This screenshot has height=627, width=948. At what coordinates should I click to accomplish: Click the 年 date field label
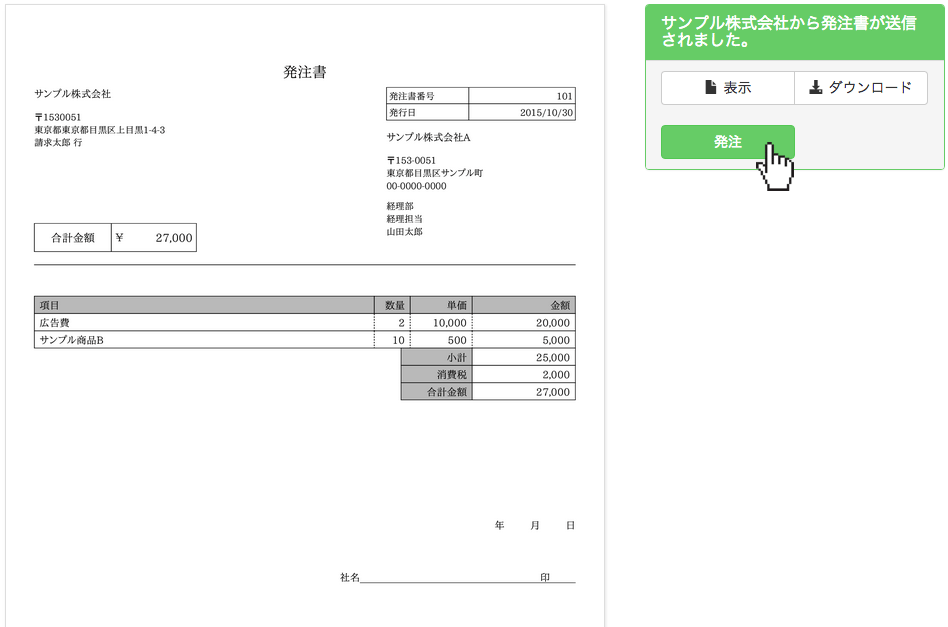click(x=499, y=525)
